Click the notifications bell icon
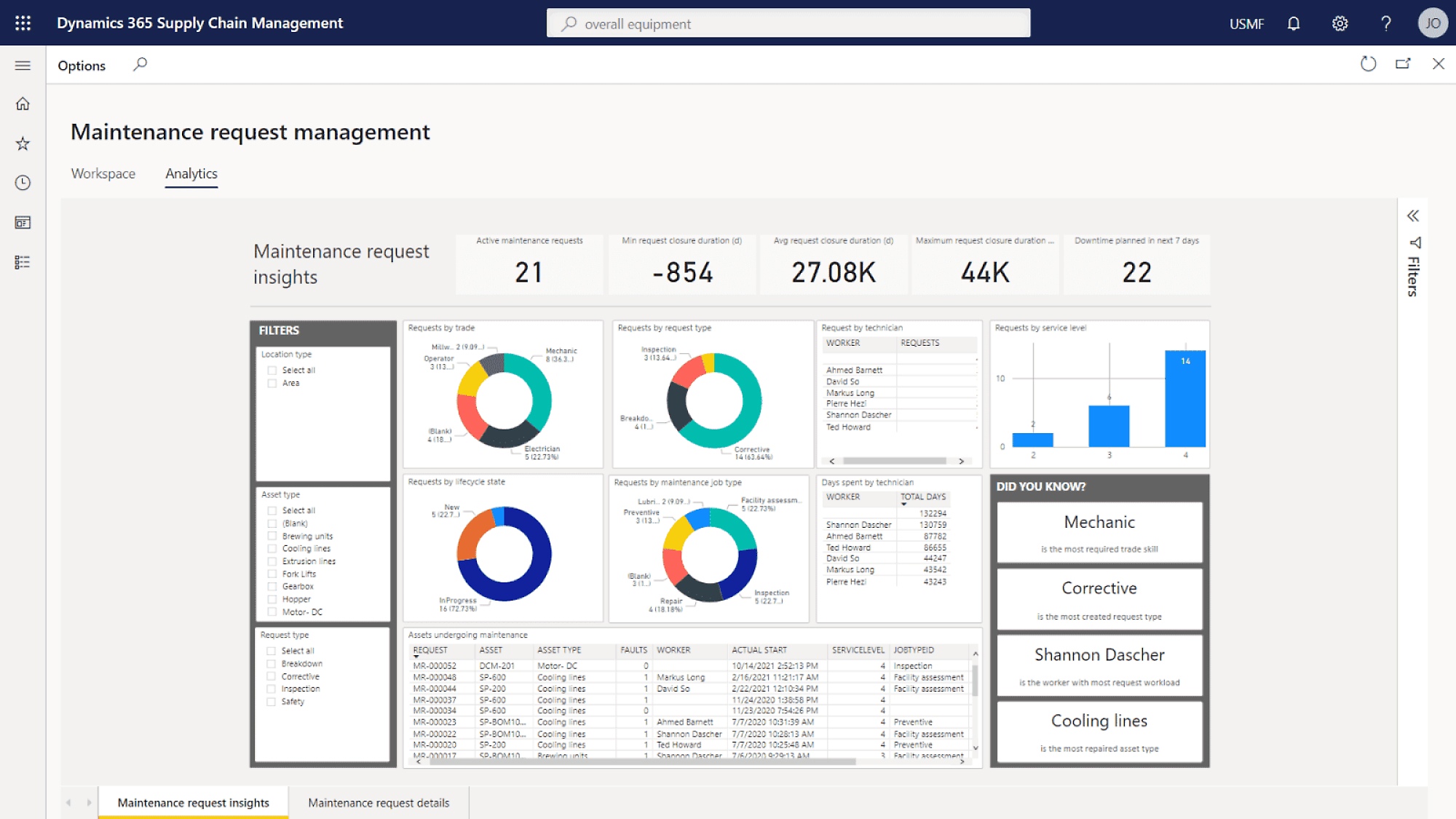 1294,22
